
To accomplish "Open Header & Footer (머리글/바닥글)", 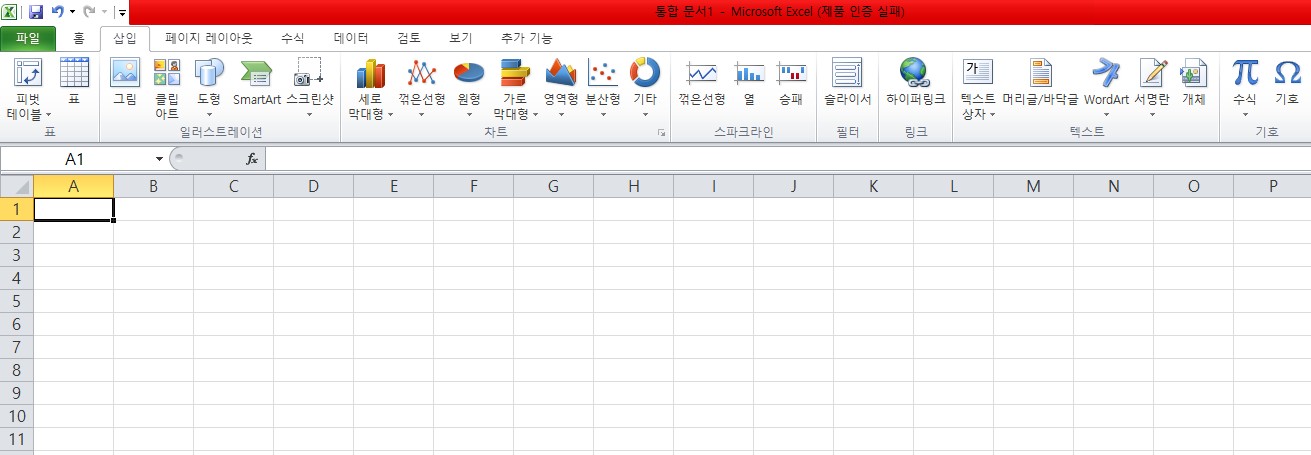I will [1040, 82].
